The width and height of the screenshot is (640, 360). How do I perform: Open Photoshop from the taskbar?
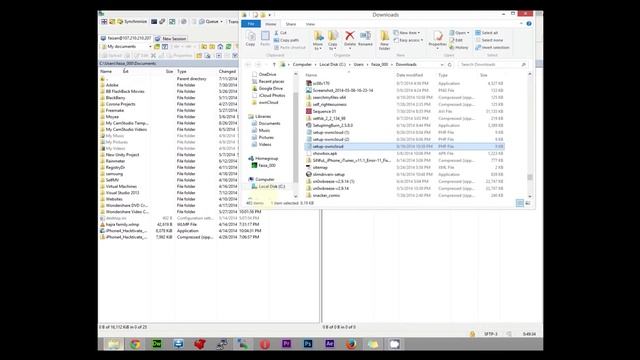point(308,344)
